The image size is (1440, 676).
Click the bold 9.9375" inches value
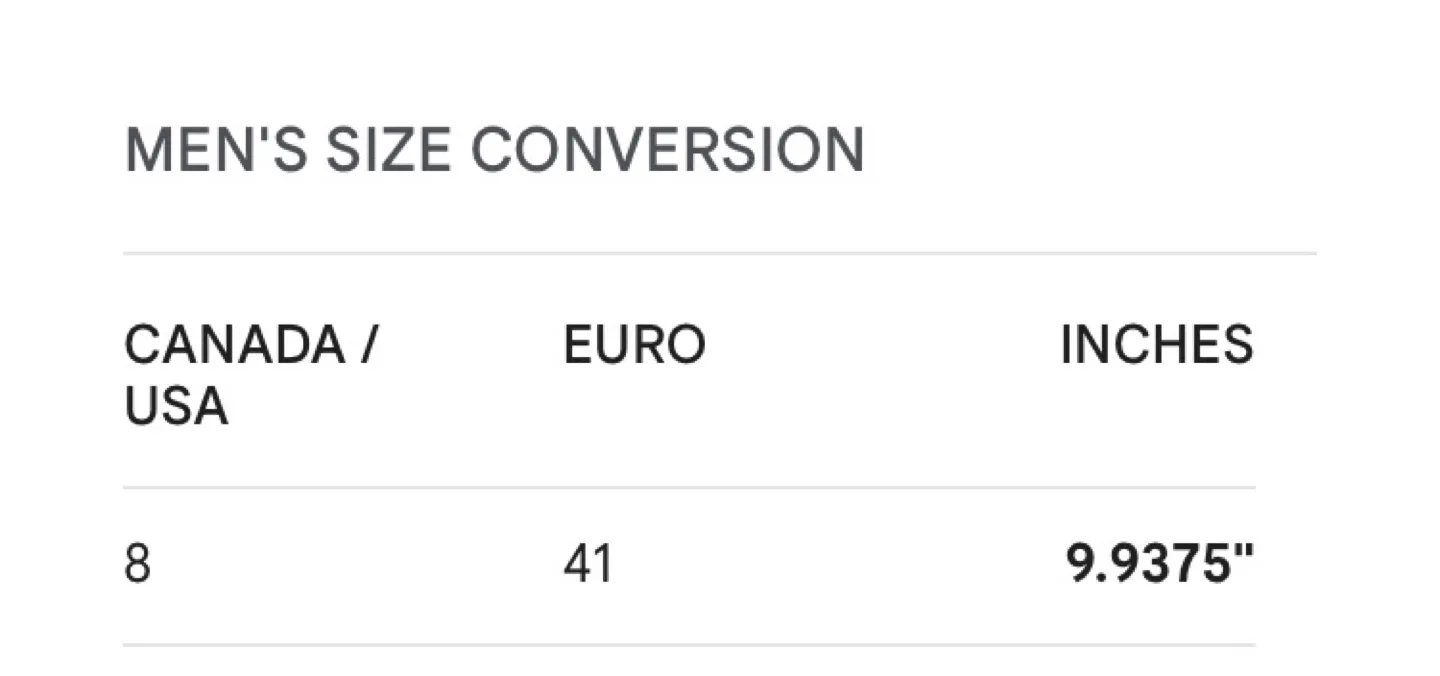click(x=1159, y=565)
